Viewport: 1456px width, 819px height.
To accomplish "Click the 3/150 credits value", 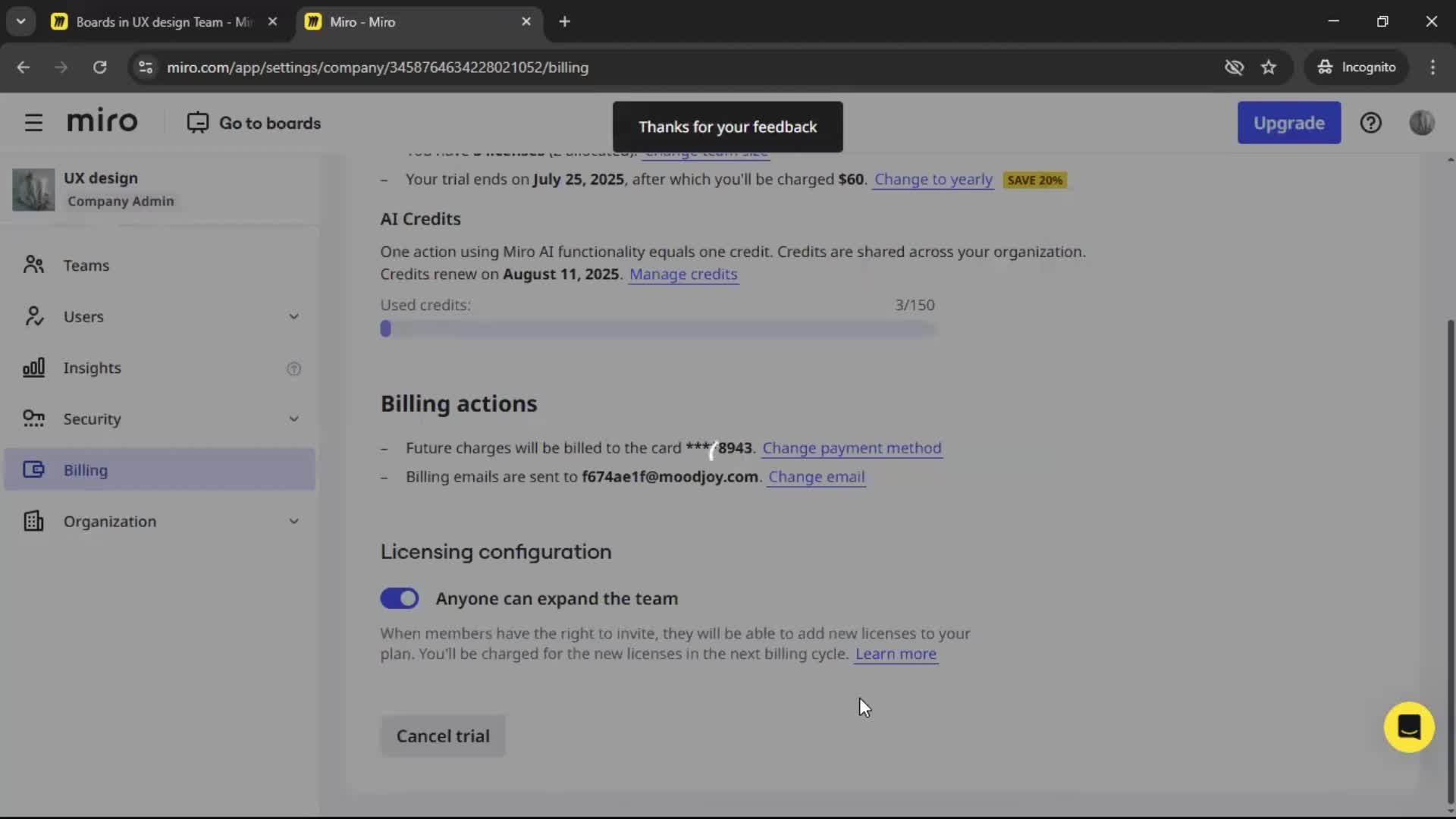I will [x=915, y=305].
